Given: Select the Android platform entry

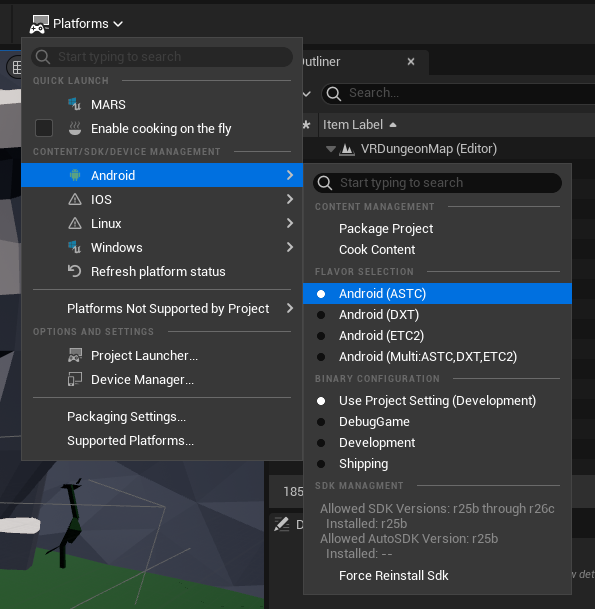Looking at the screenshot, I should point(162,175).
